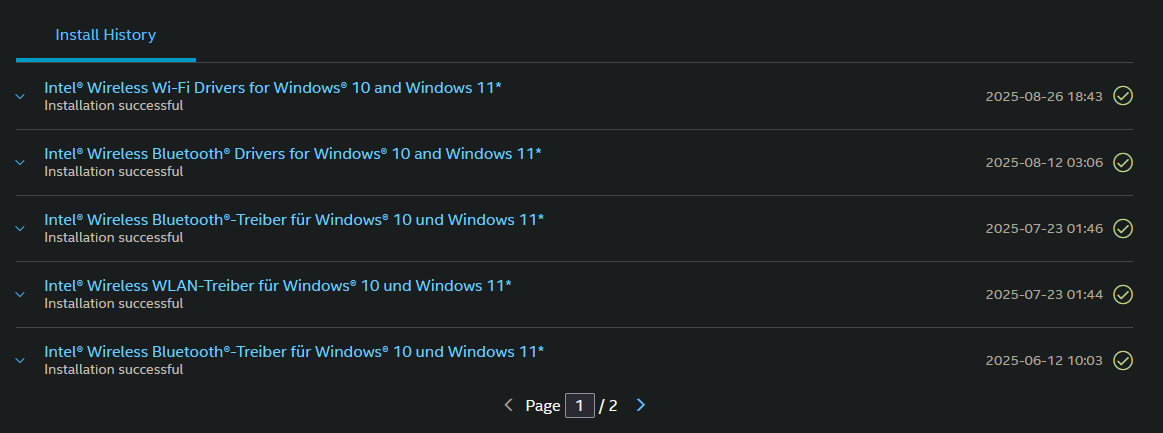
Task: Go to the previous page arrow
Action: (508, 405)
